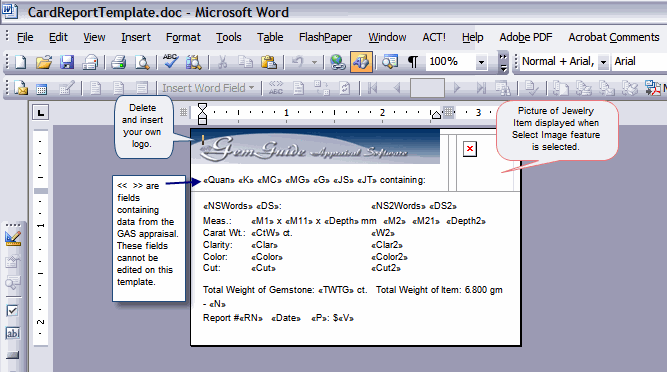The height and width of the screenshot is (372, 667).
Task: Click Merge to E-mail icon
Action: [x=607, y=88]
